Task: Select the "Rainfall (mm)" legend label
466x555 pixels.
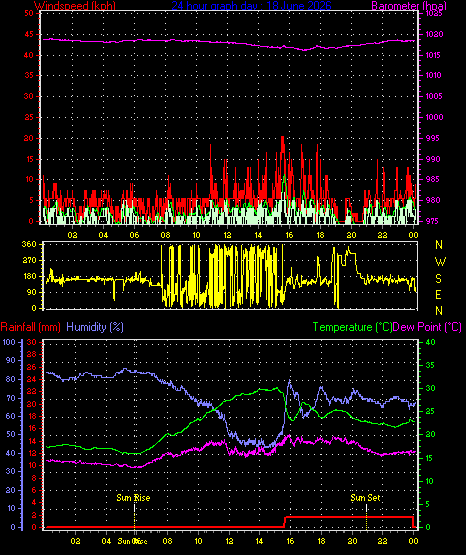Action: tap(30, 327)
